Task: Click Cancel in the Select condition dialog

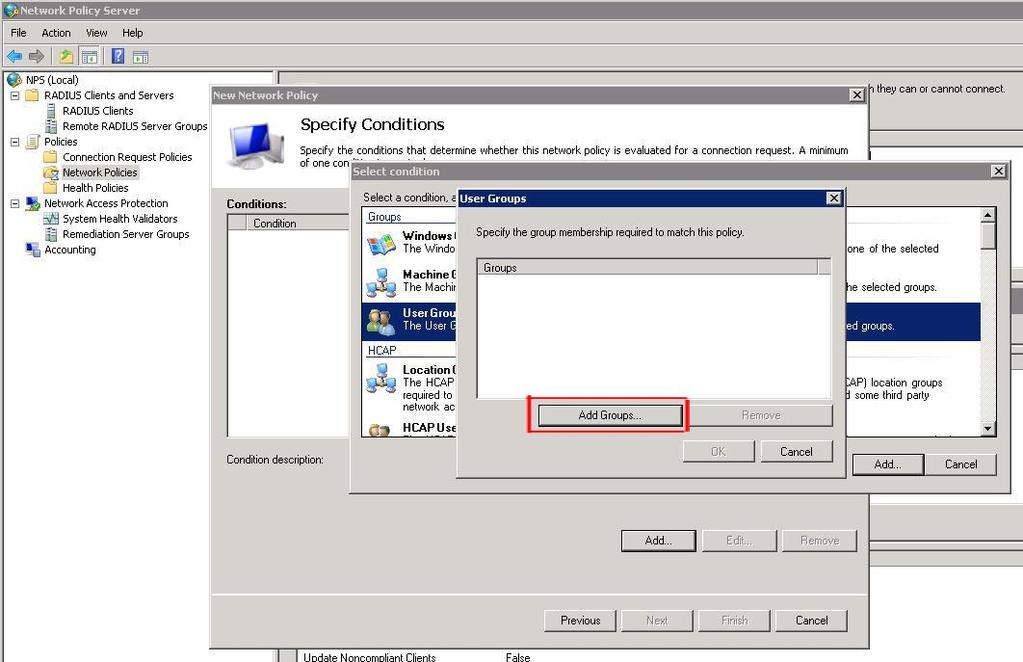Action: click(x=961, y=464)
